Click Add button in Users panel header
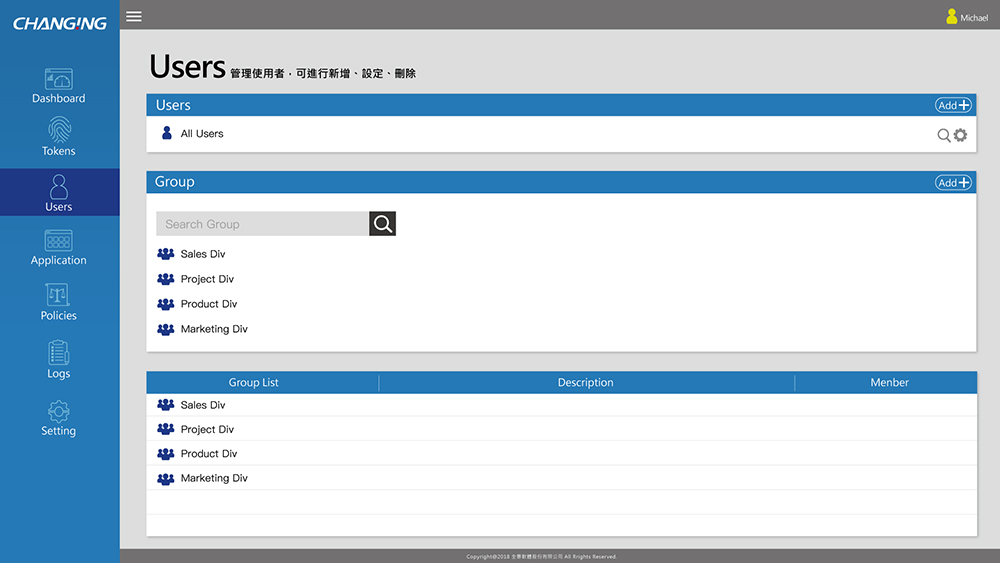This screenshot has width=1000, height=563. coord(953,105)
